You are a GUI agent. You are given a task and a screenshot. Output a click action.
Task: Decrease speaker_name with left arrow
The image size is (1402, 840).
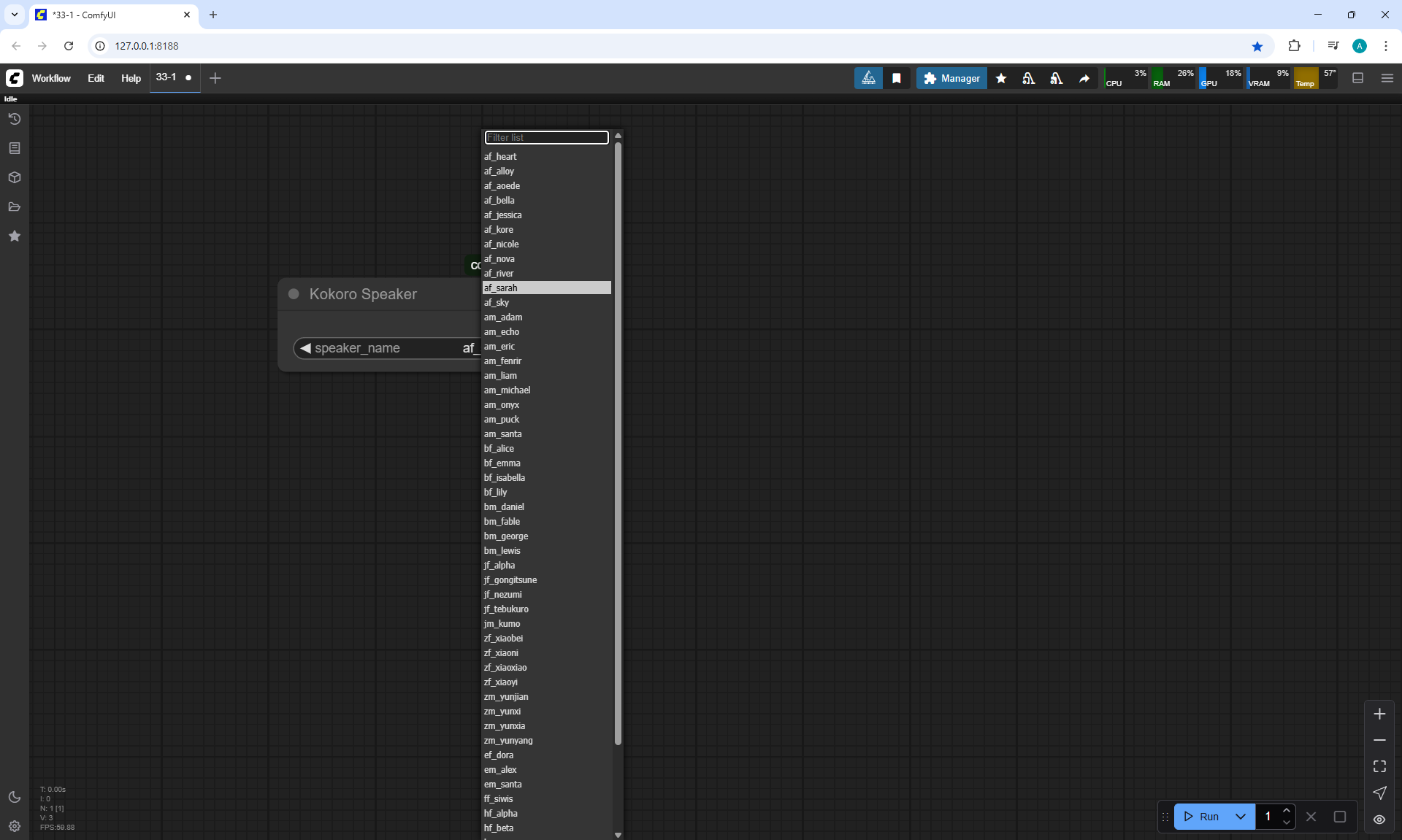[305, 348]
